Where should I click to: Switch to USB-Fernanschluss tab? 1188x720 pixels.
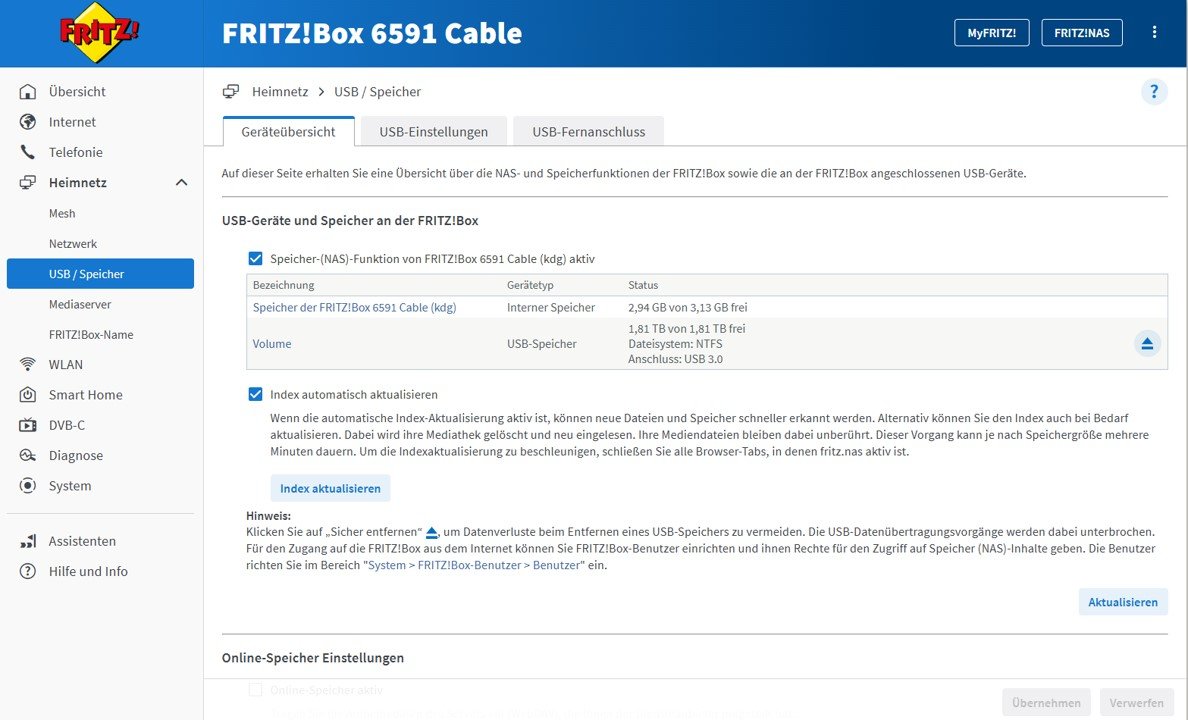point(589,131)
